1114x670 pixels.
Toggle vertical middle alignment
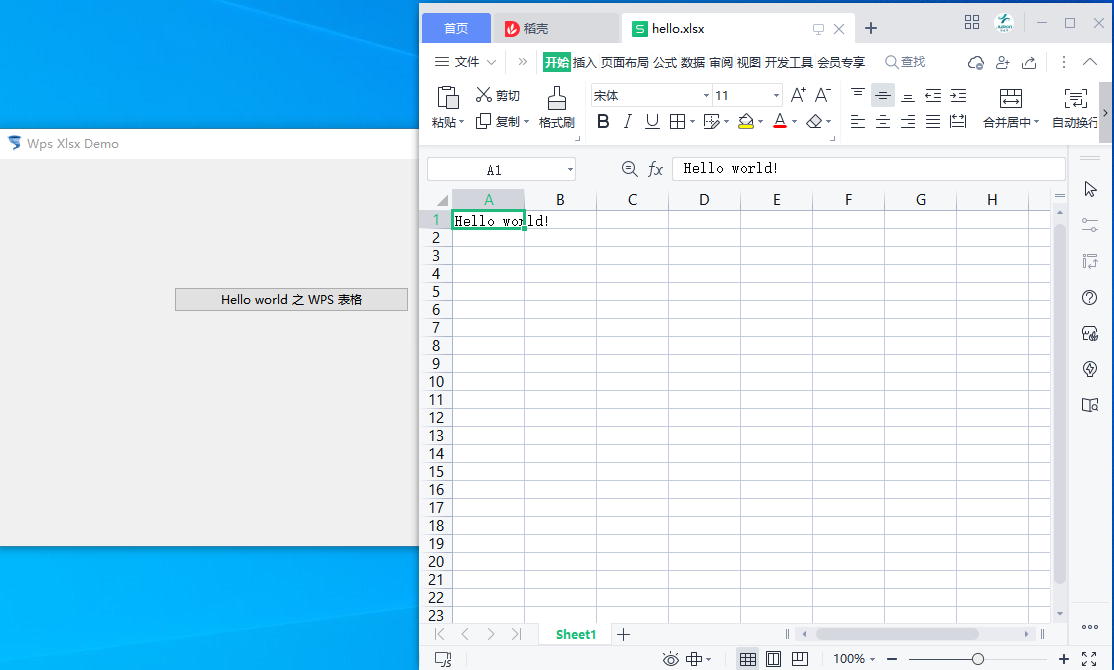pyautogui.click(x=882, y=95)
